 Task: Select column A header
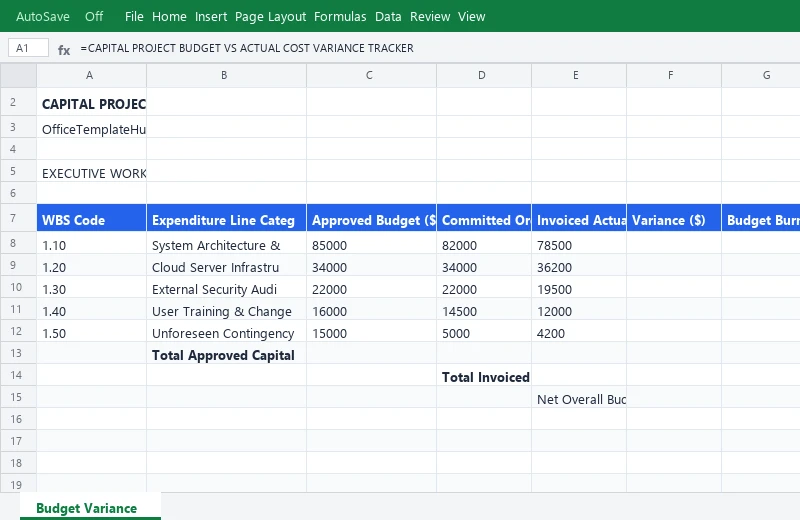click(x=91, y=75)
